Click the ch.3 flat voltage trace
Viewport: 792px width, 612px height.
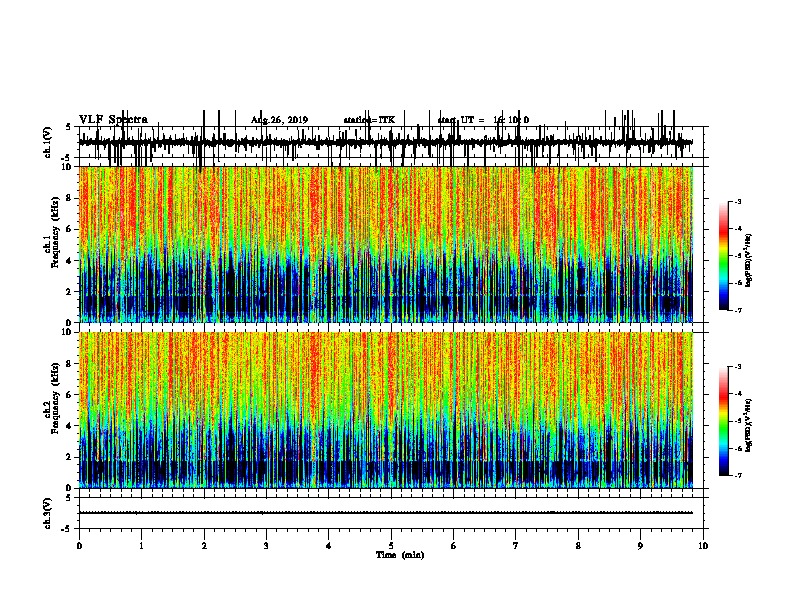pos(386,513)
